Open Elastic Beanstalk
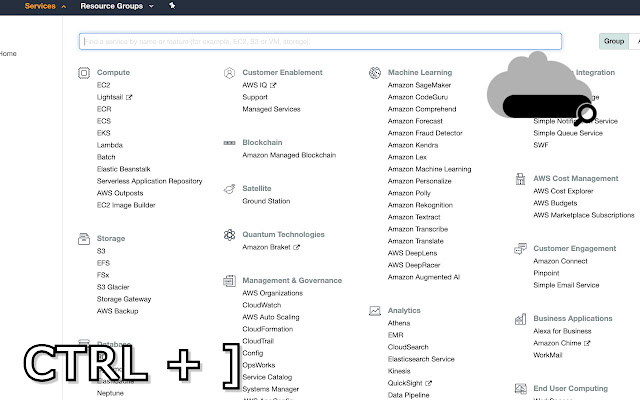This screenshot has height=400, width=640. pos(124,169)
